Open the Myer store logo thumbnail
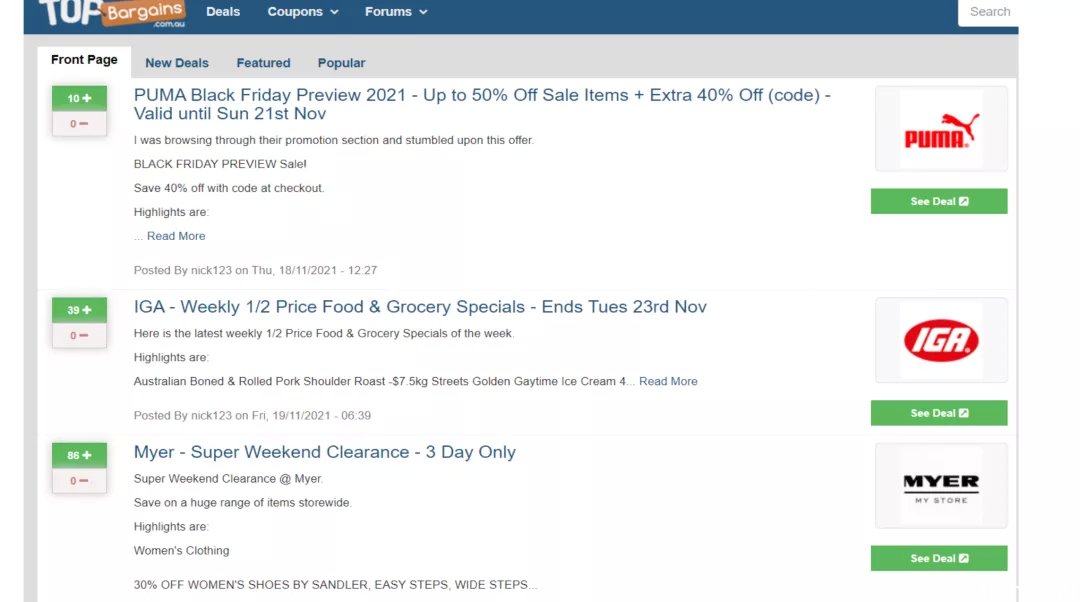 click(x=941, y=486)
